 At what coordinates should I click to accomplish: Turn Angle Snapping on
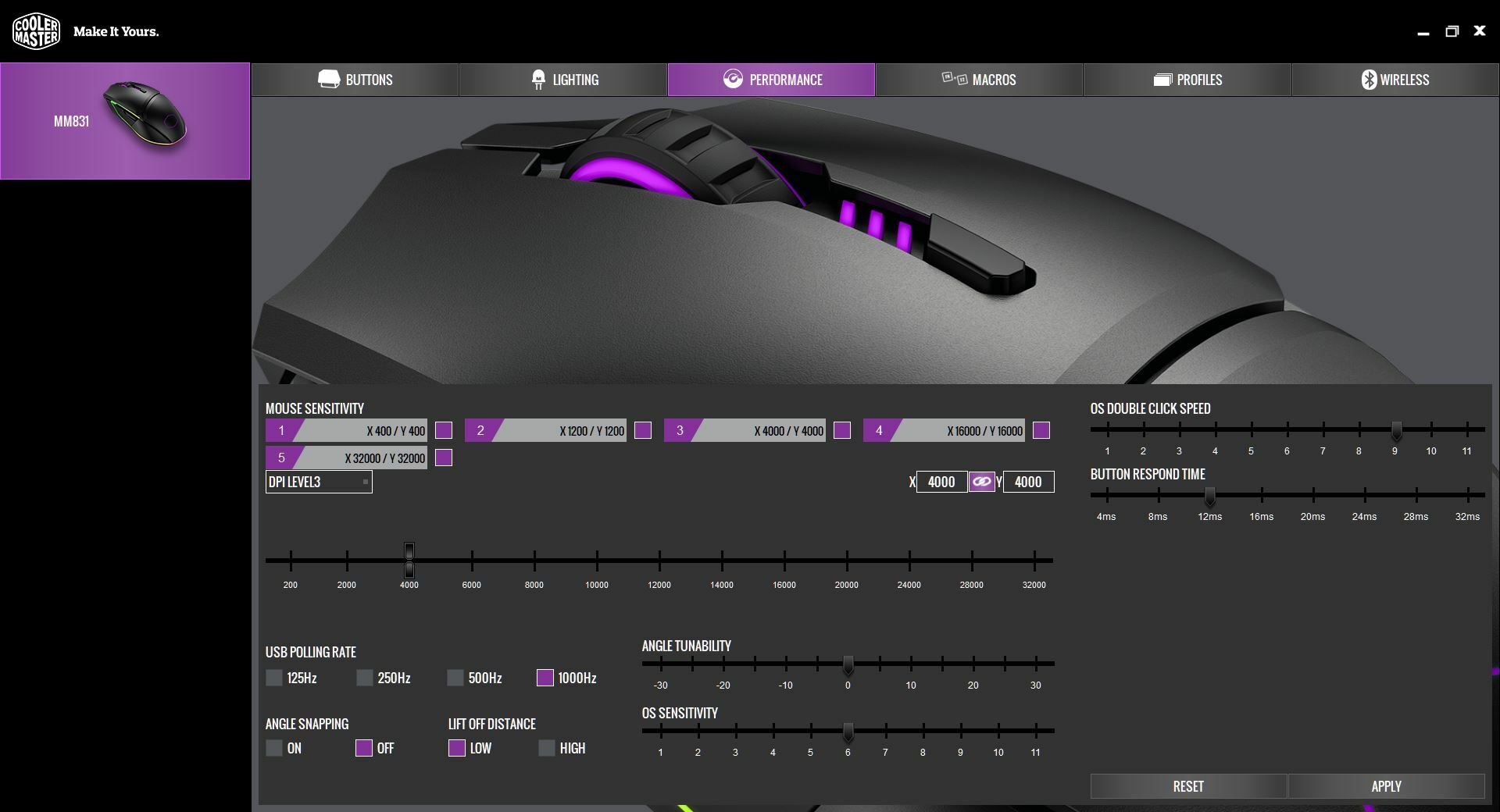274,748
